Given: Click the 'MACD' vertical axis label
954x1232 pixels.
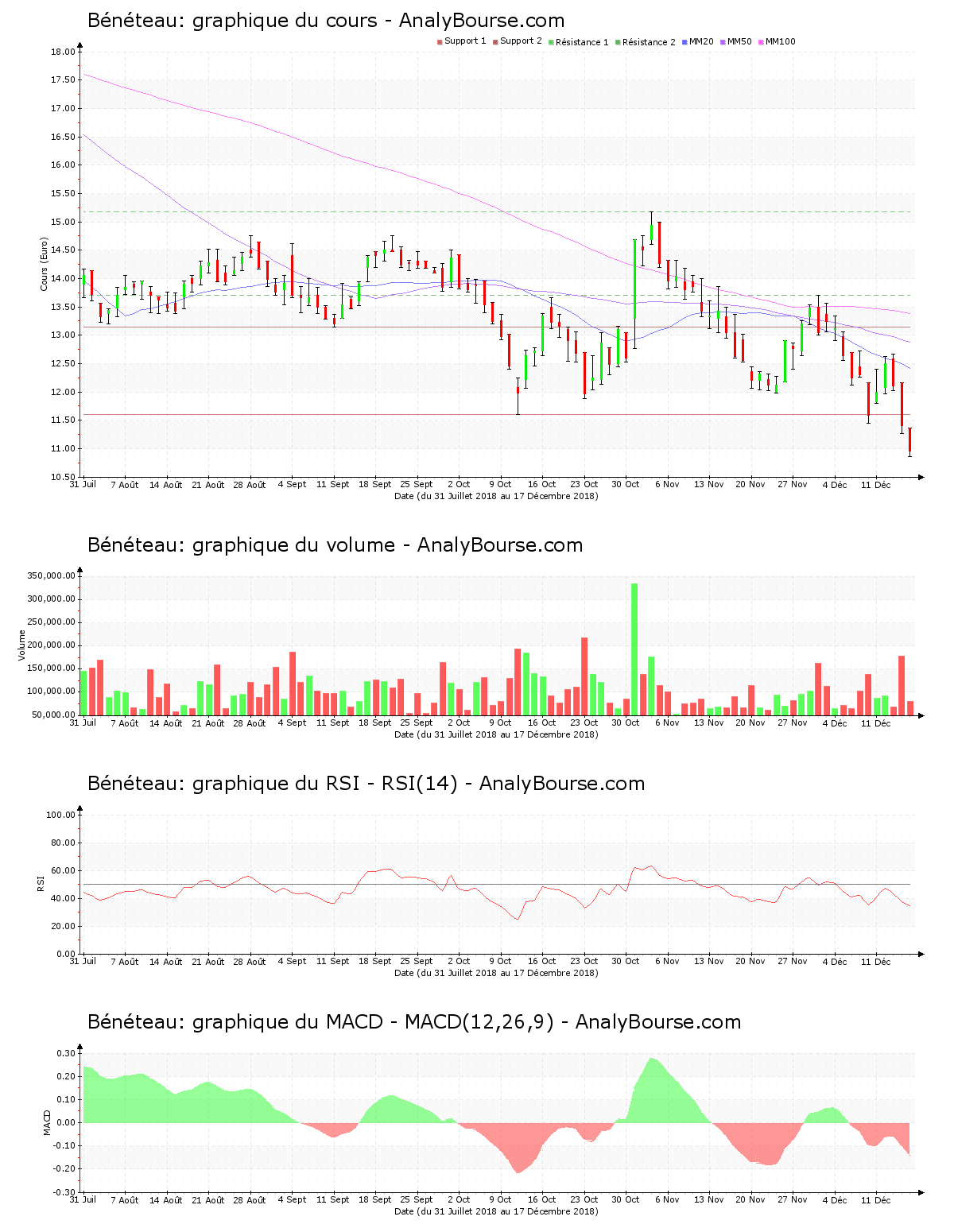Looking at the screenshot, I should click(47, 1122).
